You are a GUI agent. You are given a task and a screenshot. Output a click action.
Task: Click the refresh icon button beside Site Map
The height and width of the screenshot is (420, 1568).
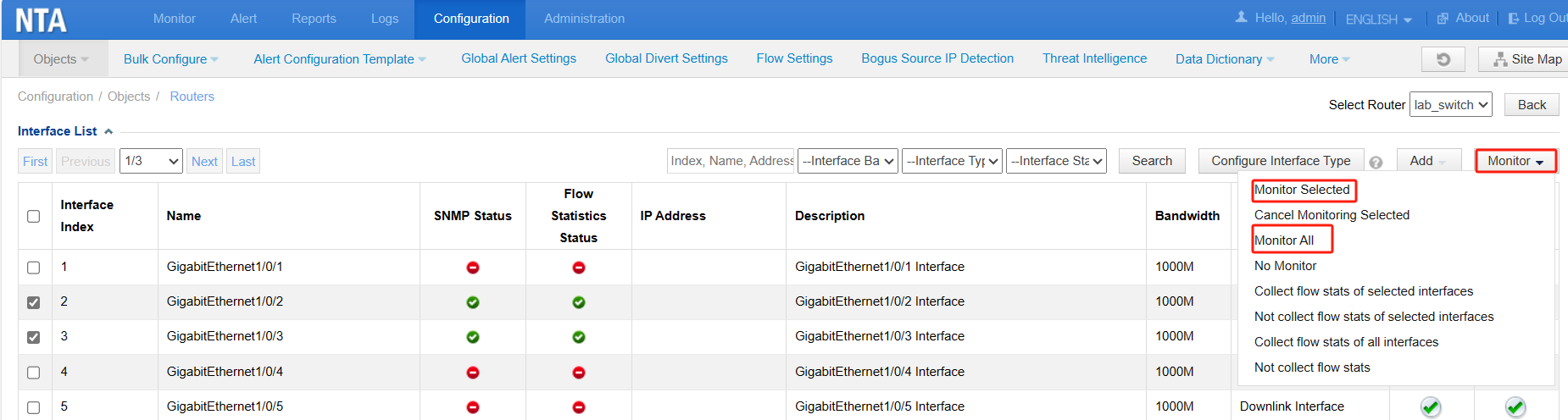click(1443, 59)
